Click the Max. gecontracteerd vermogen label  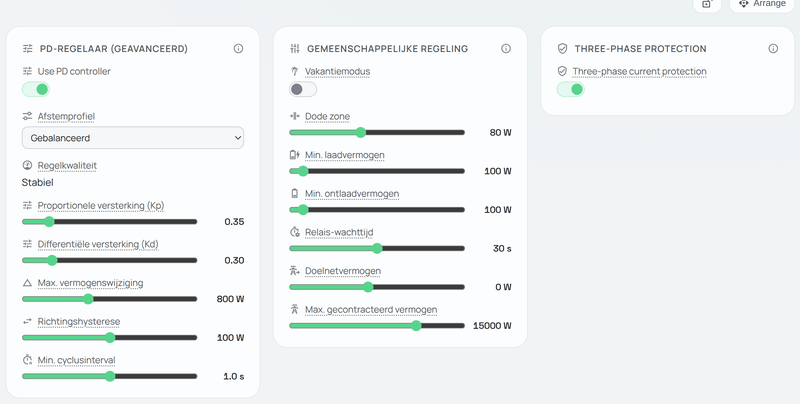coord(371,310)
